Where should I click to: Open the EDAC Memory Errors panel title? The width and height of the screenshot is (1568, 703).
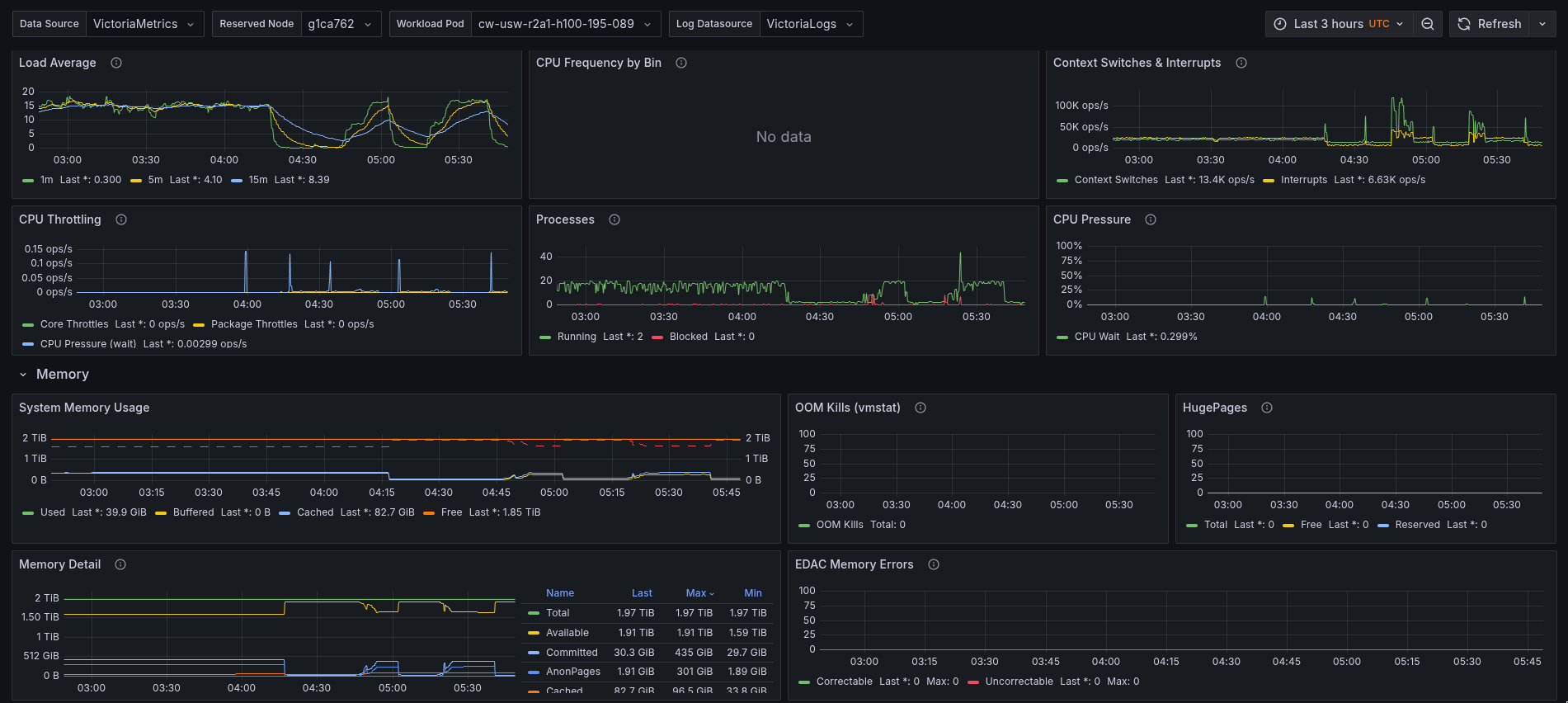tap(855, 564)
